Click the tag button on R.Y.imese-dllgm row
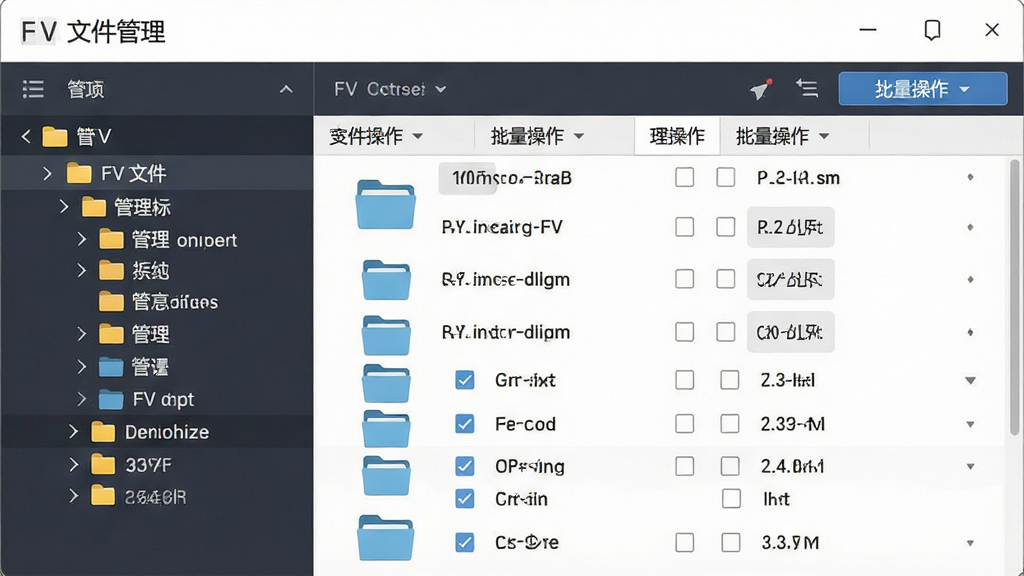Image resolution: width=1024 pixels, height=576 pixels. pos(790,280)
